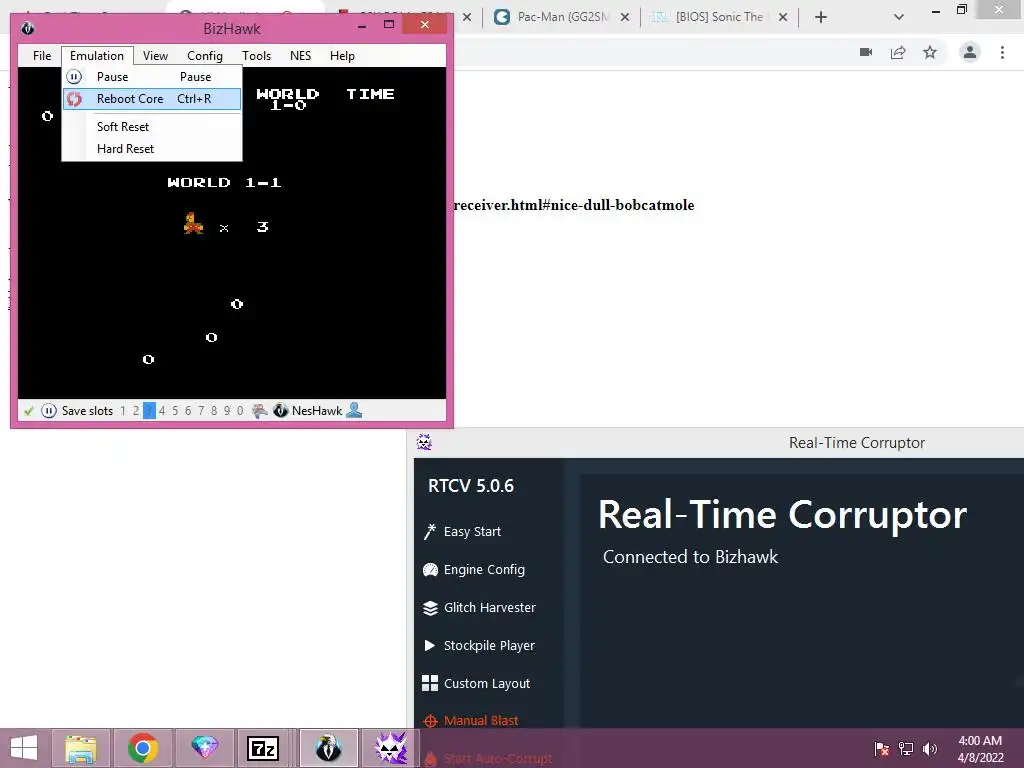Click the Real-Time Corruptor title bar icon

point(424,442)
